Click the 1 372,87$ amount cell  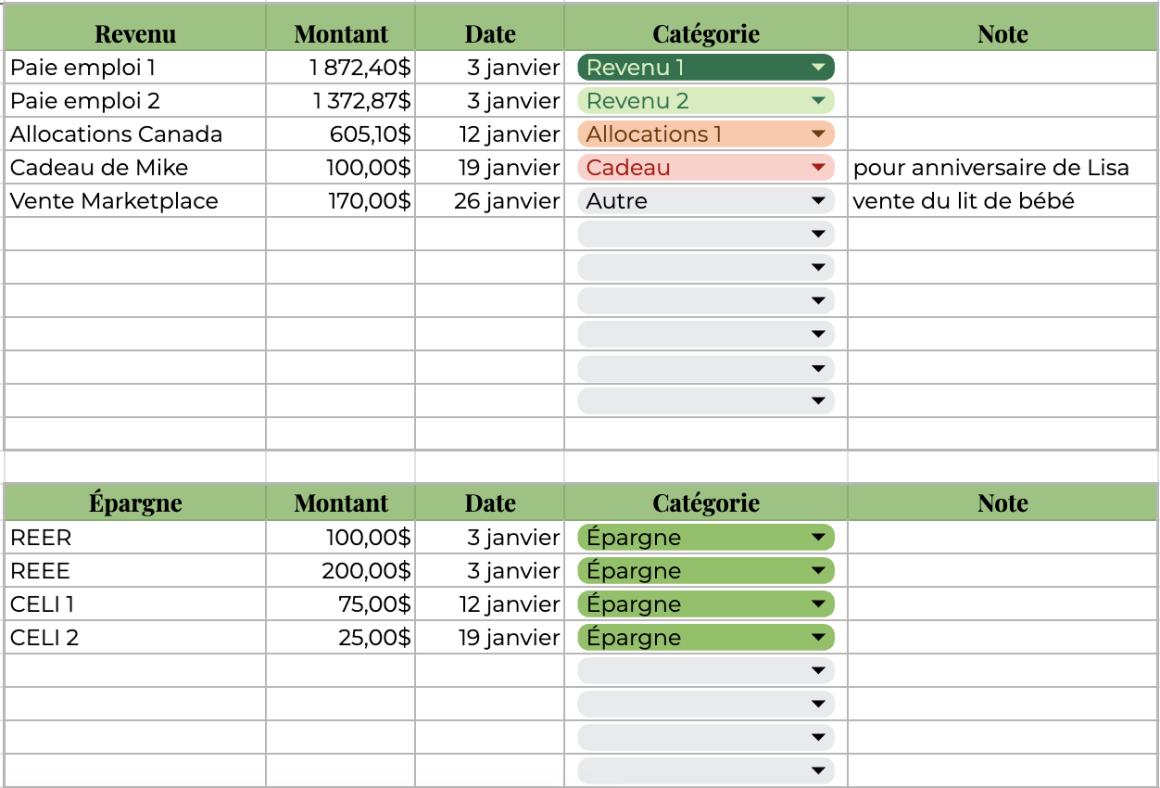click(341, 101)
